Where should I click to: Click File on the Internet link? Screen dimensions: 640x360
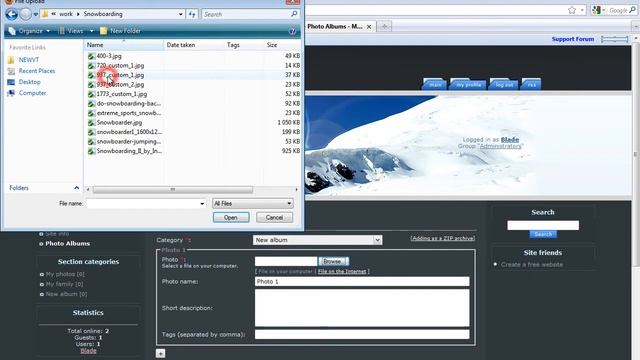(x=342, y=271)
